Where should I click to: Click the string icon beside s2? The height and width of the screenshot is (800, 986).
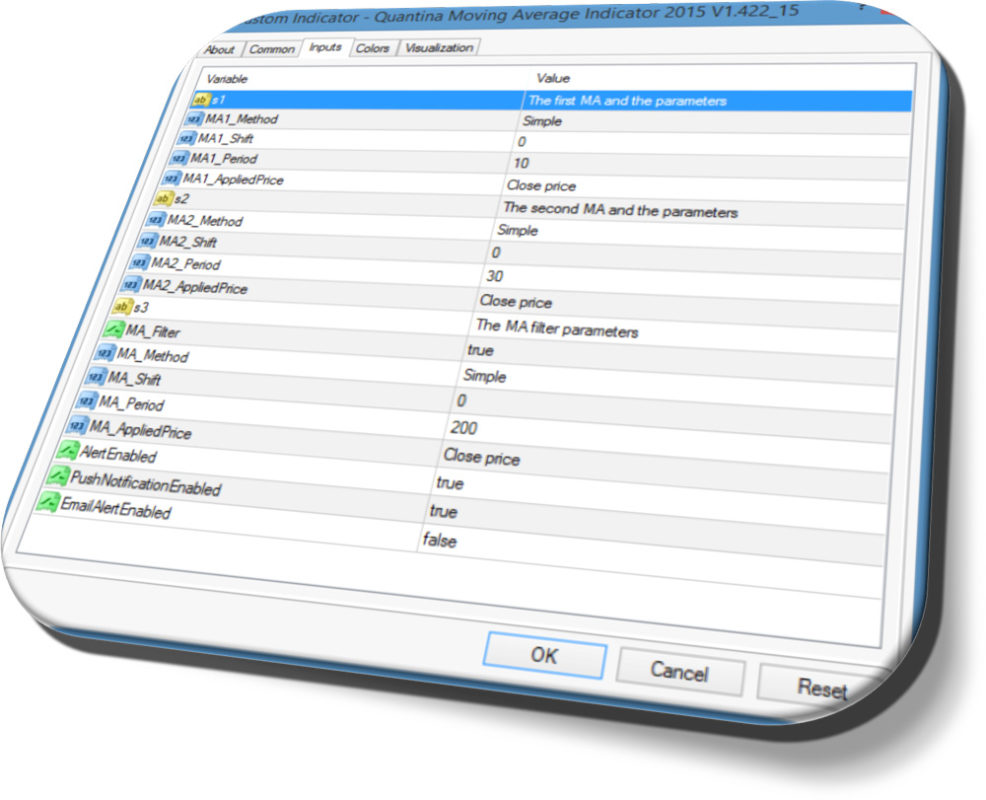tap(163, 199)
